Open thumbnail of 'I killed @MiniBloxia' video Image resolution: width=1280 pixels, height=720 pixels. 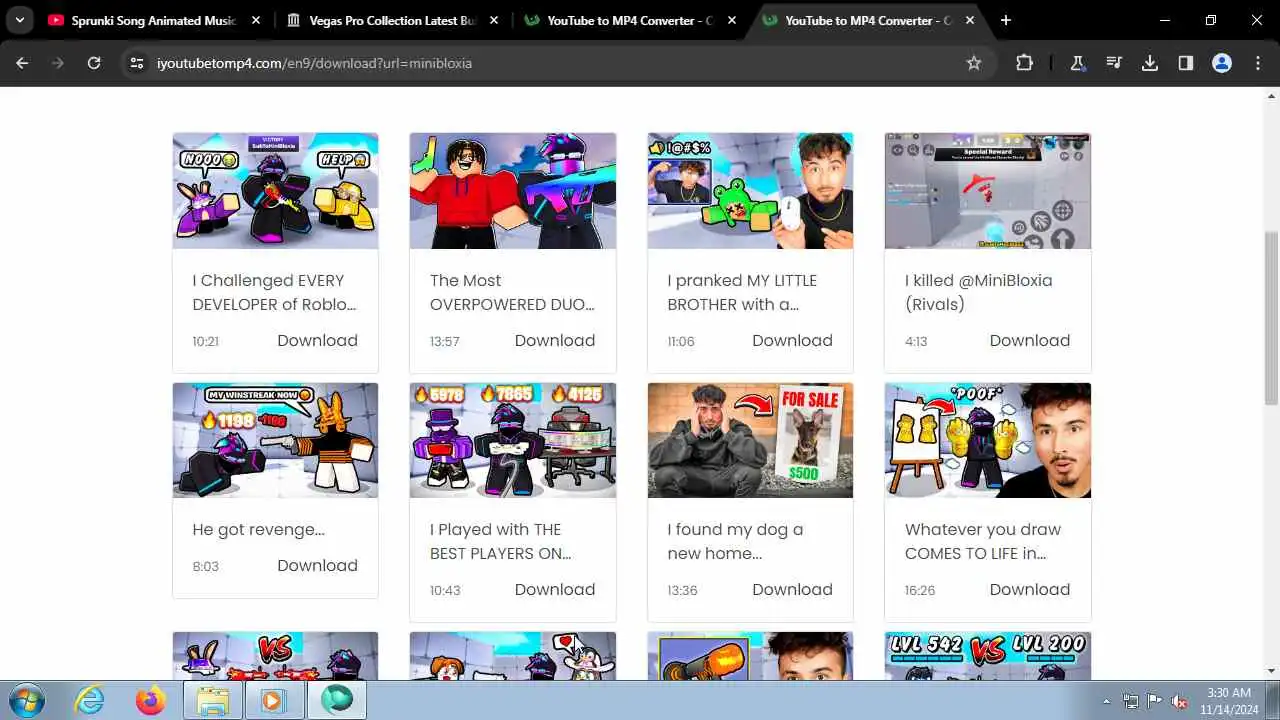point(988,191)
